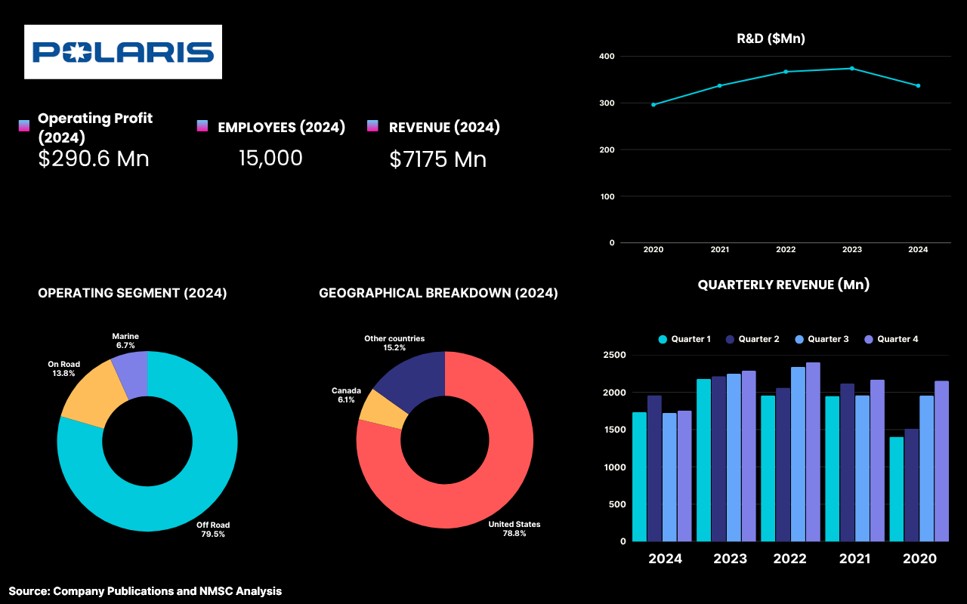Click the 2022 label on quarterly revenue axis
The width and height of the screenshot is (967, 604).
pos(790,559)
